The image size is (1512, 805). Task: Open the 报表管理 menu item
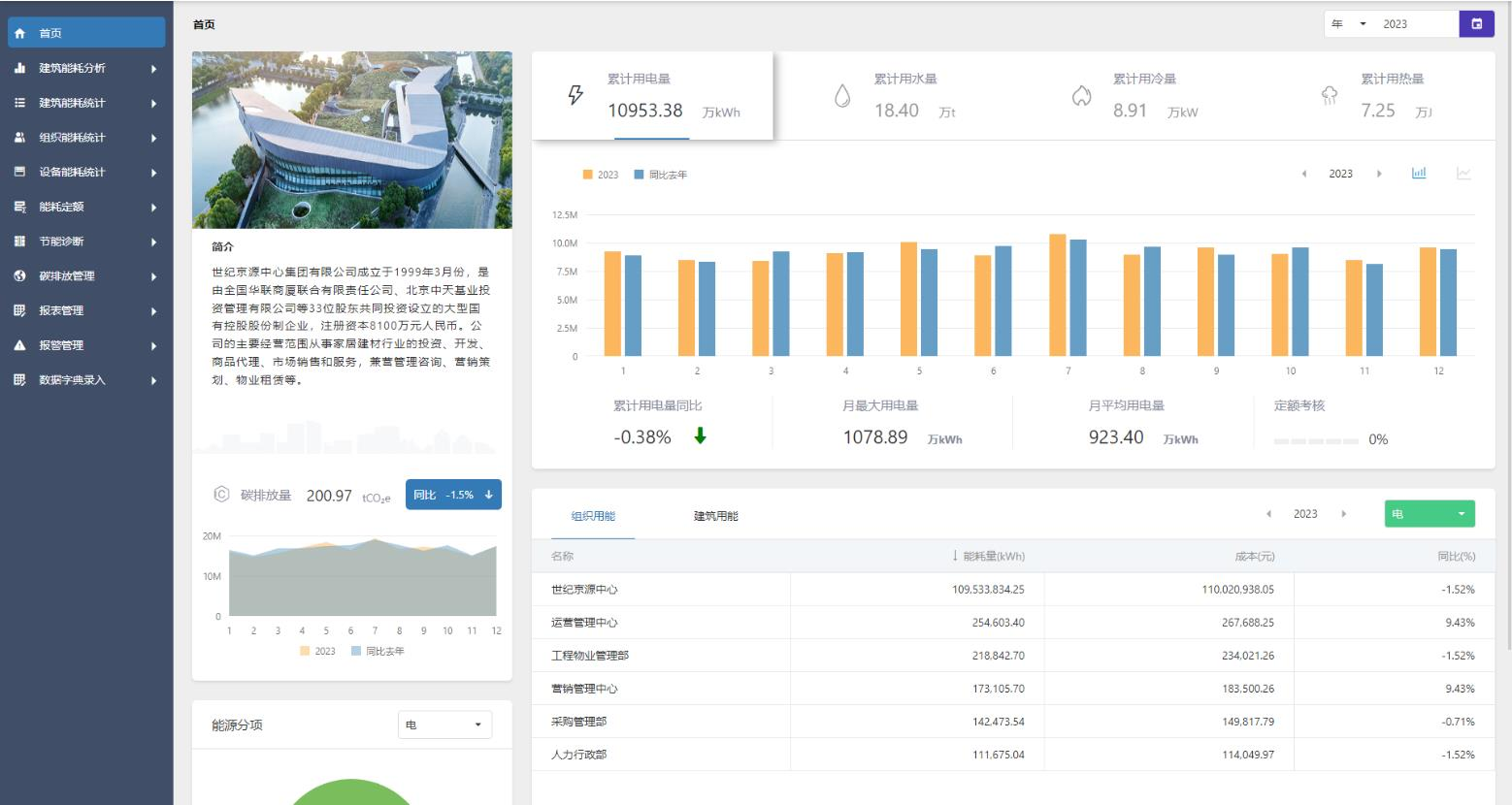point(86,310)
